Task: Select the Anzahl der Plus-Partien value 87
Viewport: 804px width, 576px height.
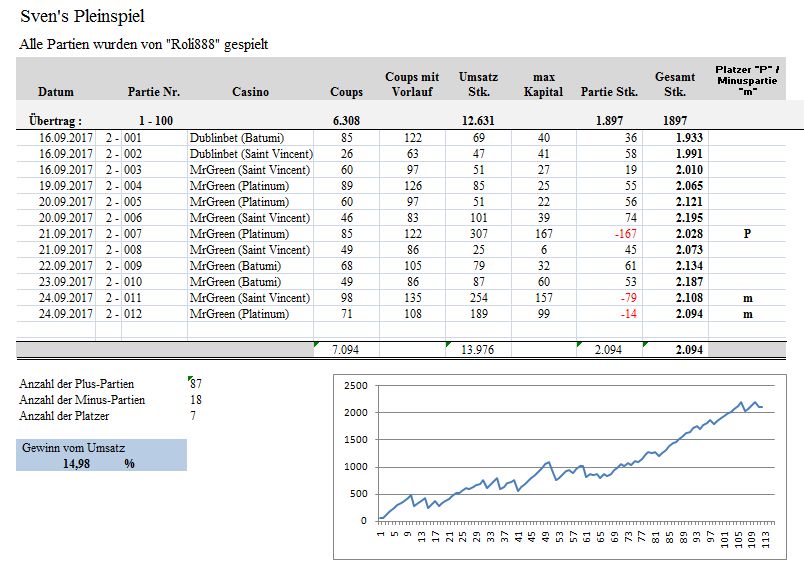Action: coord(196,384)
